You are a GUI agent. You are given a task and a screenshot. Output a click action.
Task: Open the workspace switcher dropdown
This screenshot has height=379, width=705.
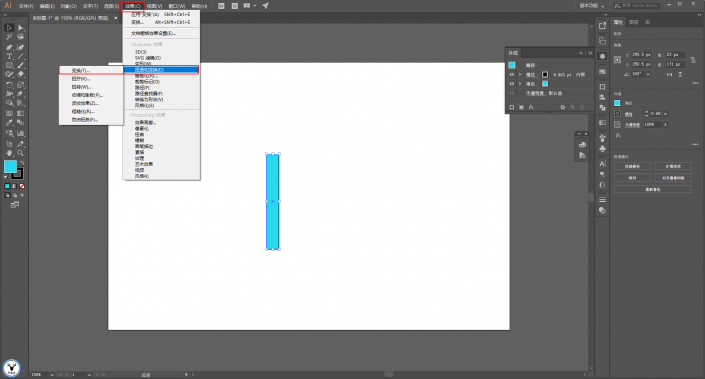coord(592,6)
